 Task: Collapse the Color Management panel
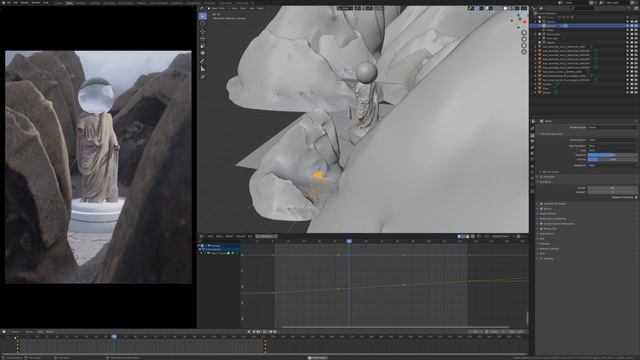point(551,134)
